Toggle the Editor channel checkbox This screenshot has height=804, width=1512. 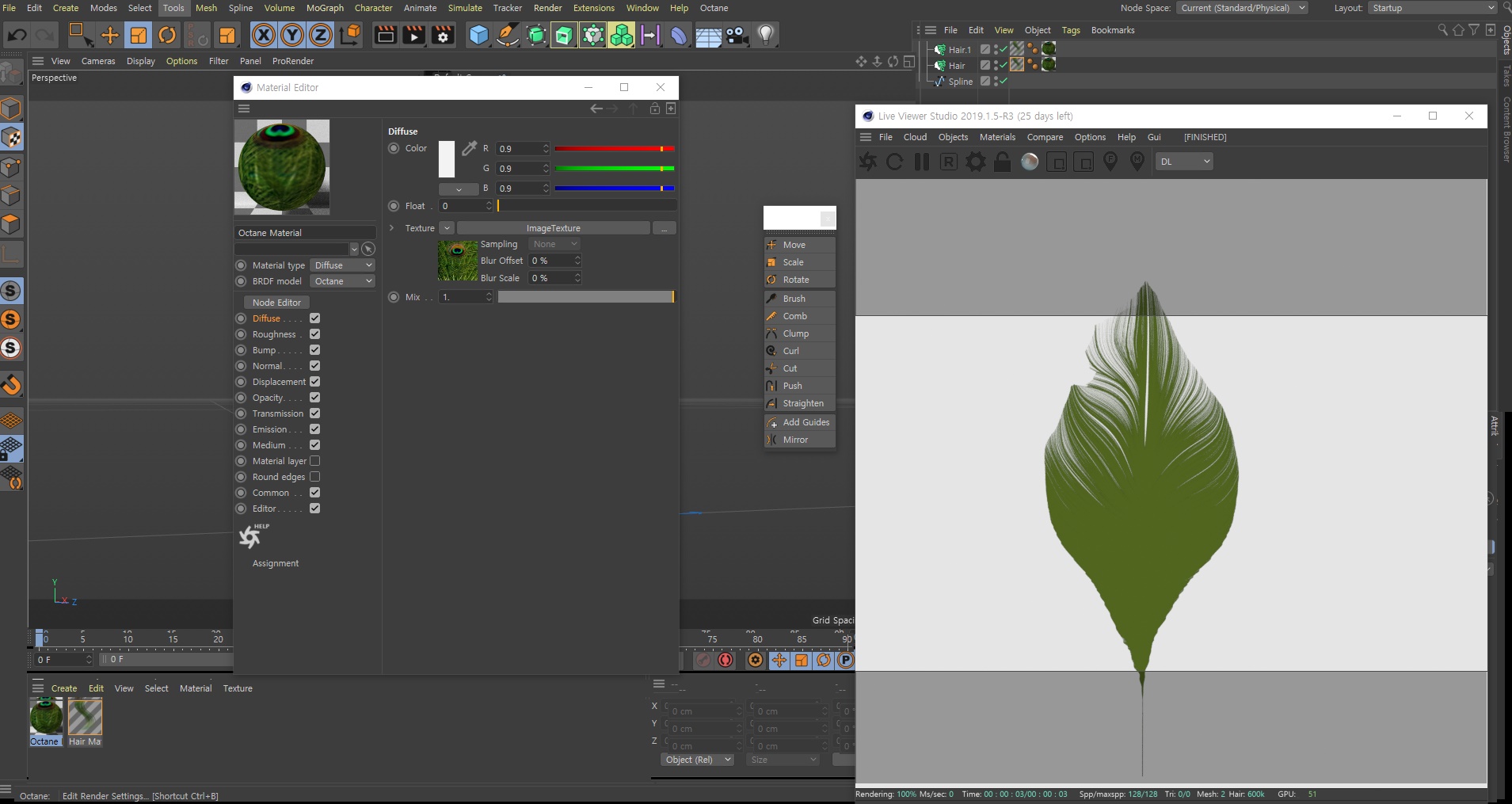pos(314,509)
